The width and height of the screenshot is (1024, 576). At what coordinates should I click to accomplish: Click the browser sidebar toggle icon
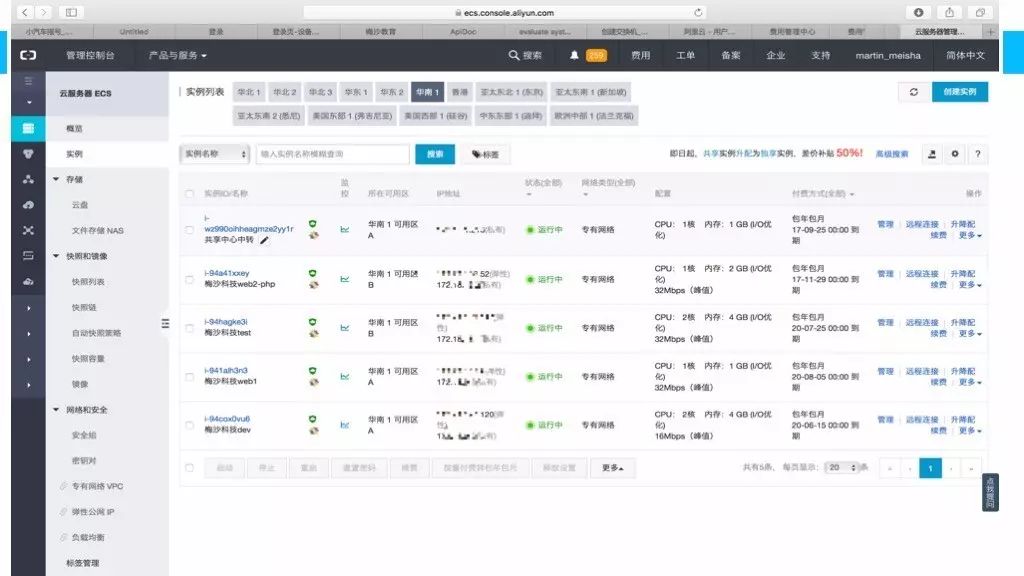[71, 12]
